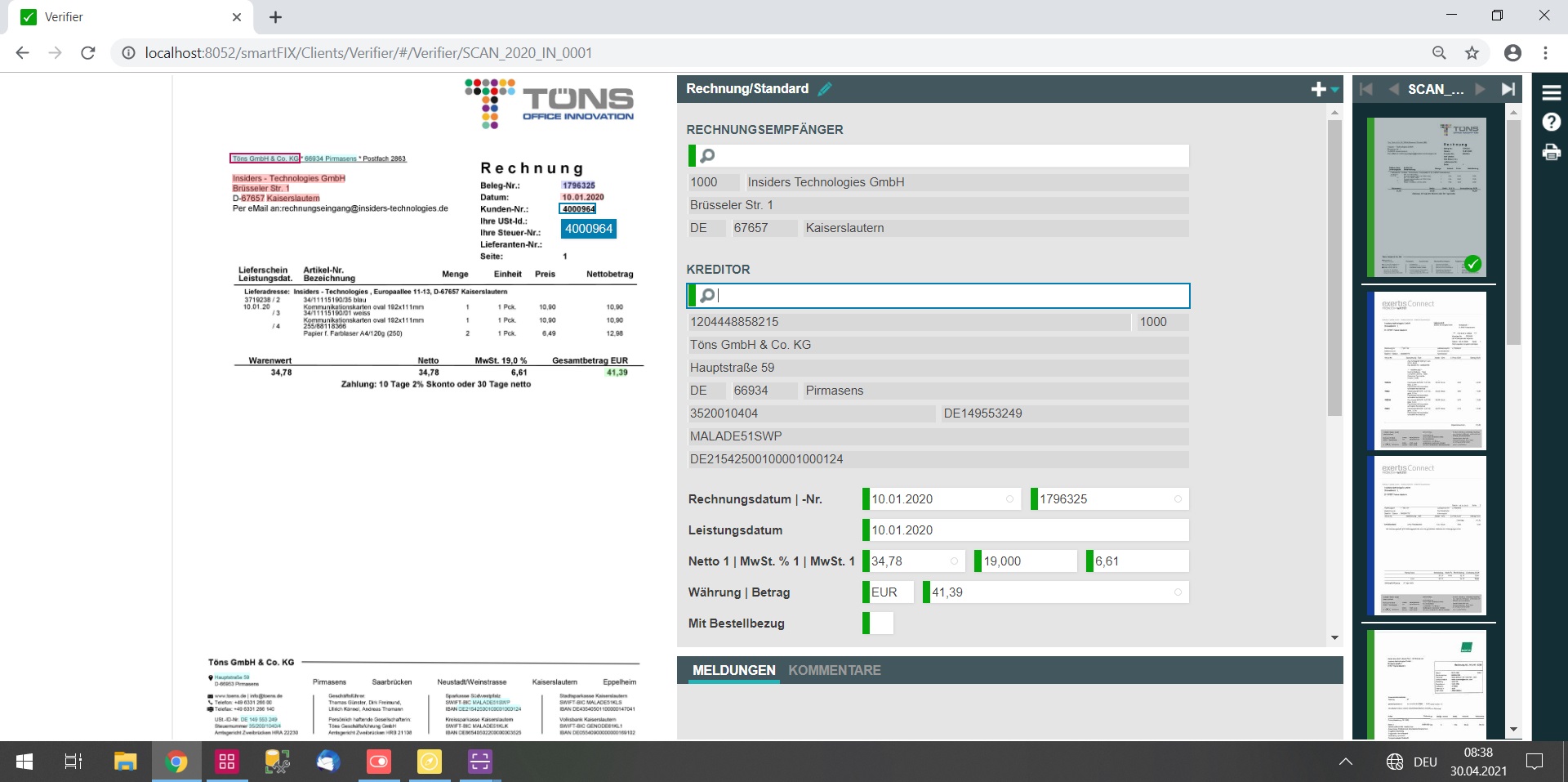Viewport: 1568px width, 782px height.
Task: Jump to last document with skip arrow
Action: coord(1508,89)
